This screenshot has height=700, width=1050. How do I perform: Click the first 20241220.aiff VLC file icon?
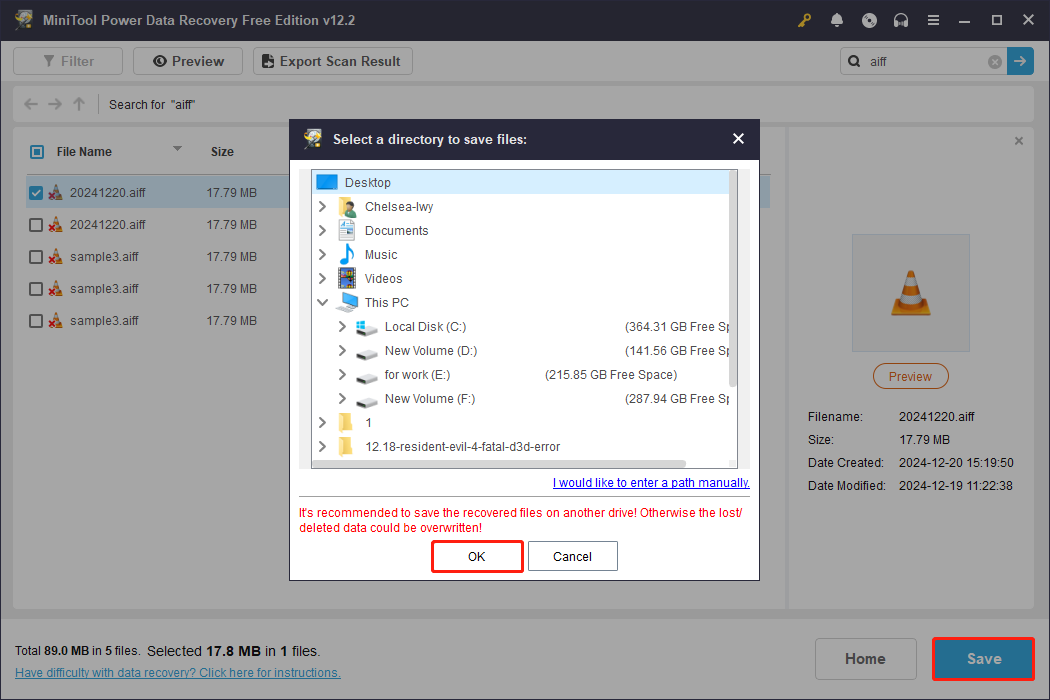(56, 193)
